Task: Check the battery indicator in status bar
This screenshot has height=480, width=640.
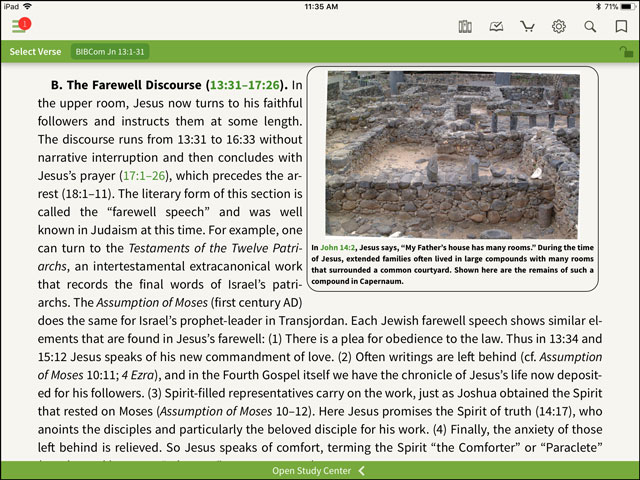Action: point(628,7)
